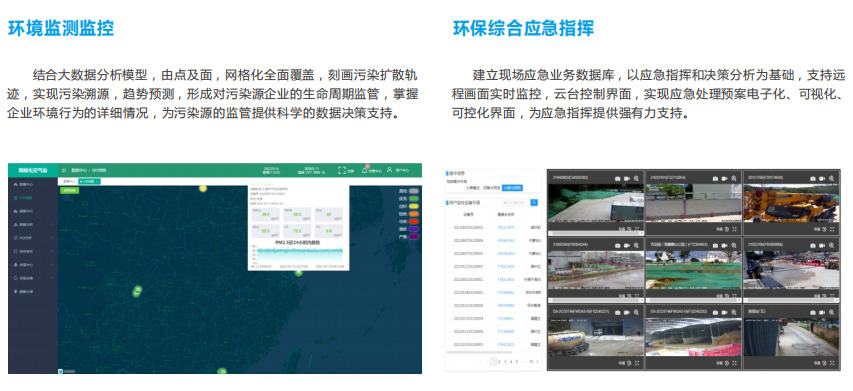Click the green button above the map
This screenshot has height=391, width=853.
pos(70,190)
